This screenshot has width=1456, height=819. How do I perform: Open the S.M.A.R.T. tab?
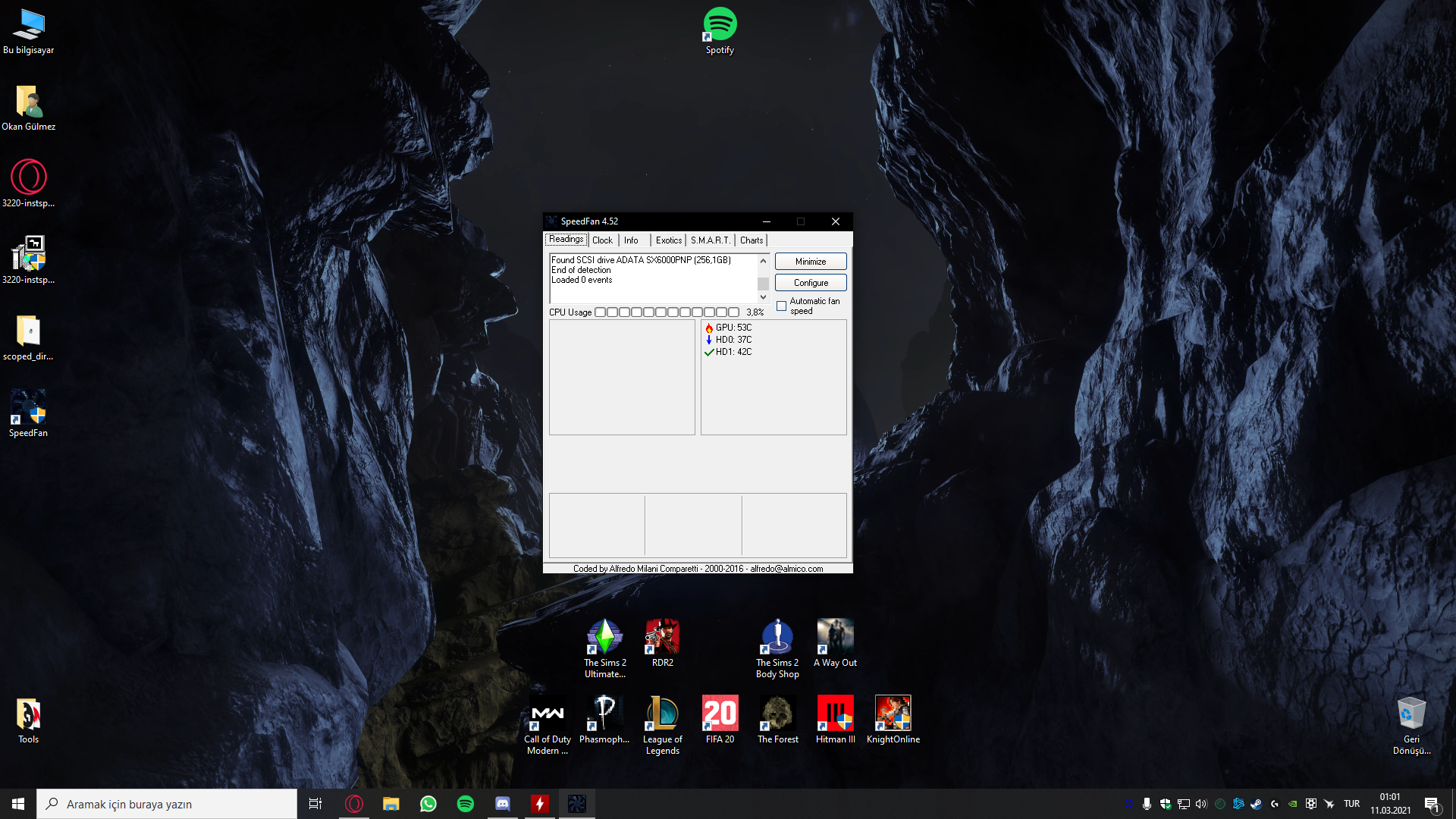click(x=711, y=240)
